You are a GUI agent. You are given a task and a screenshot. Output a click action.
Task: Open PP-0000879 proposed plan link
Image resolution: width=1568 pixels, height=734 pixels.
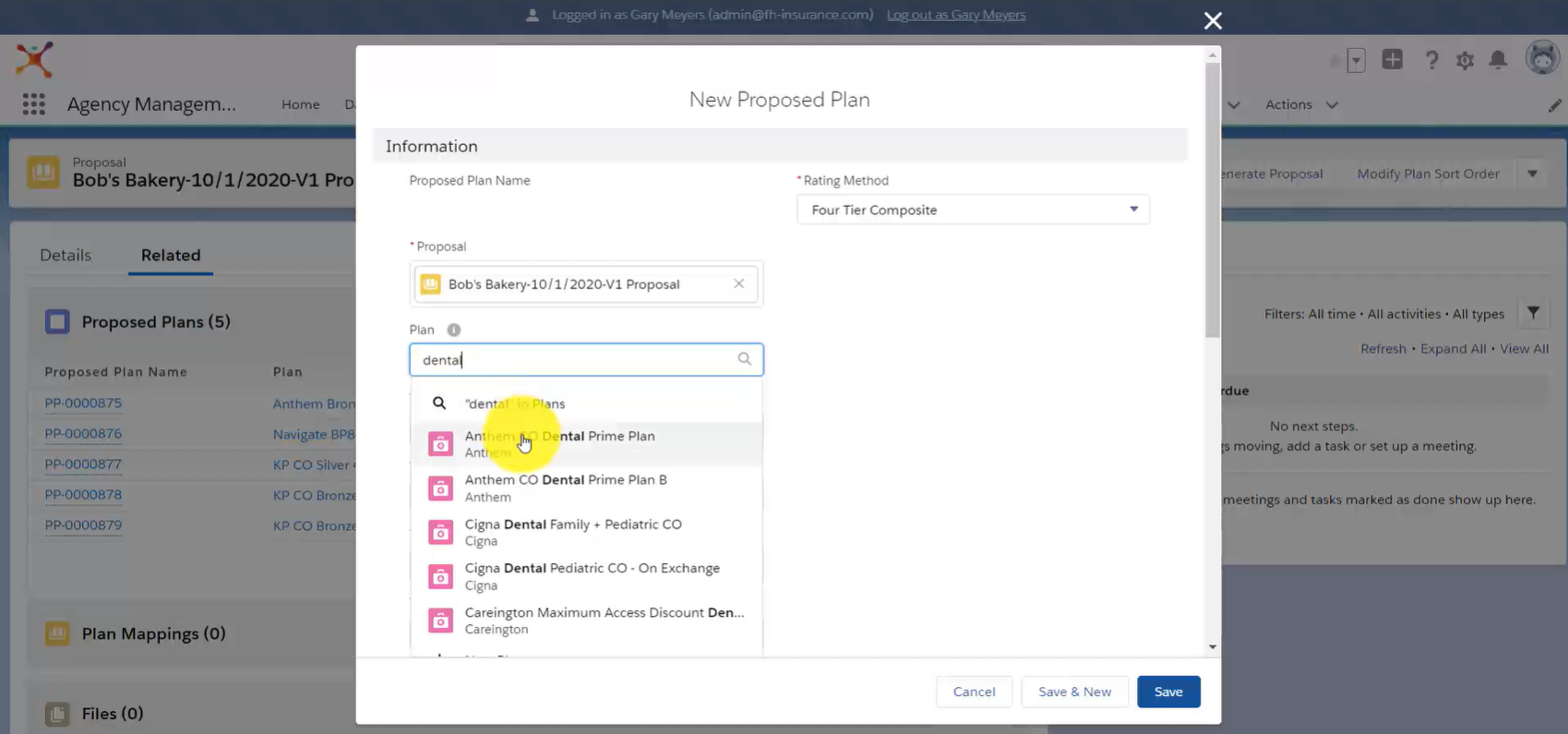click(x=83, y=524)
